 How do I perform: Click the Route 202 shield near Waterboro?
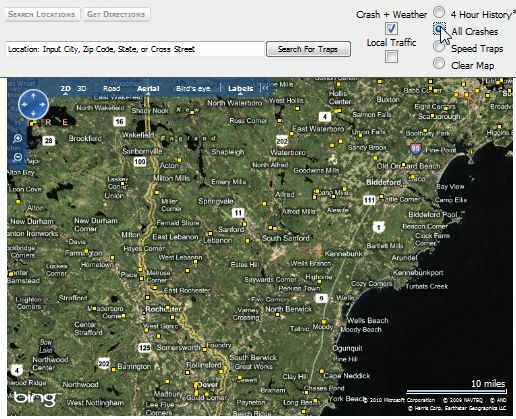[x=282, y=141]
